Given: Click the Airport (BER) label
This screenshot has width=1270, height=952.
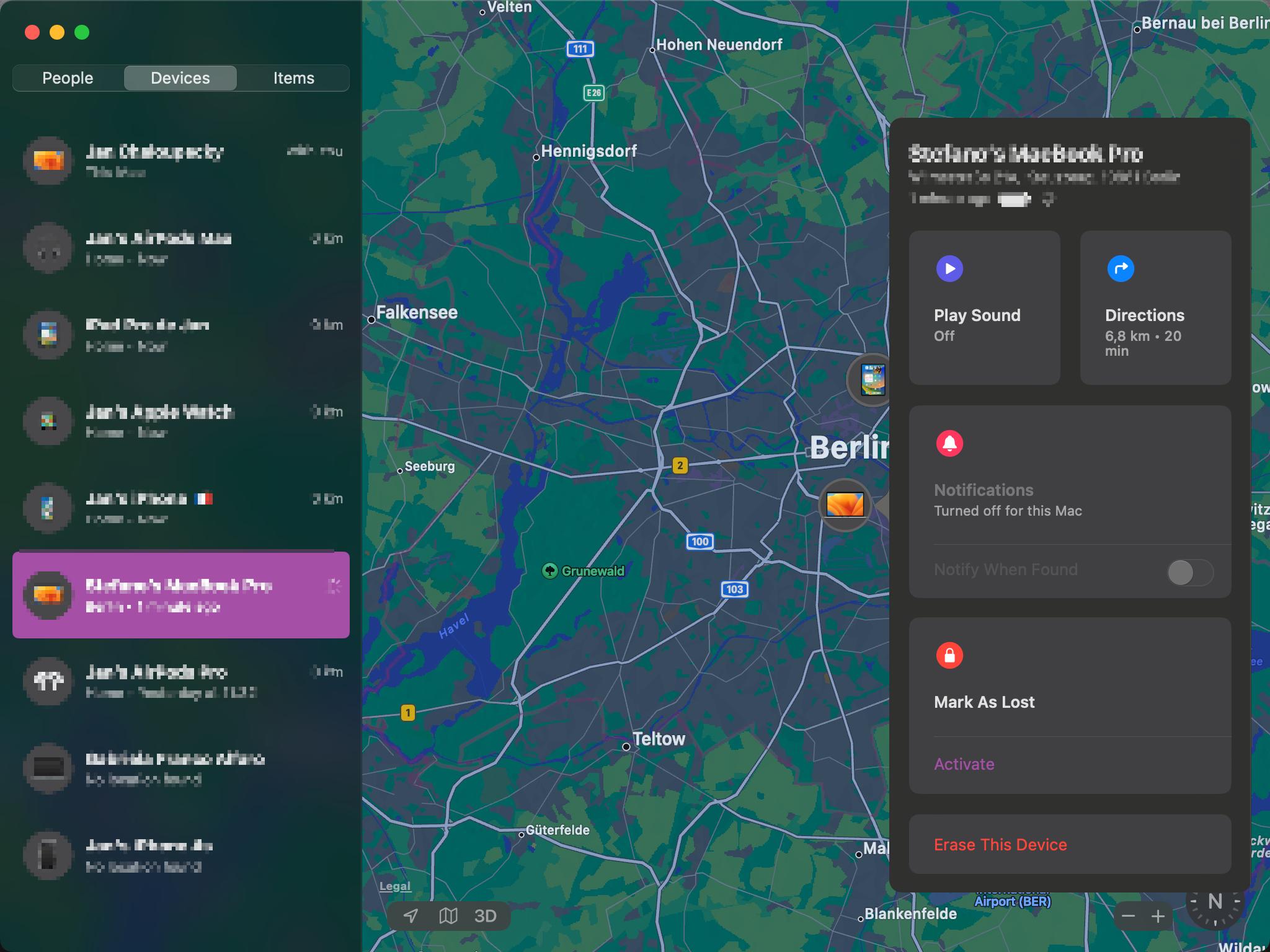Looking at the screenshot, I should [x=1013, y=901].
